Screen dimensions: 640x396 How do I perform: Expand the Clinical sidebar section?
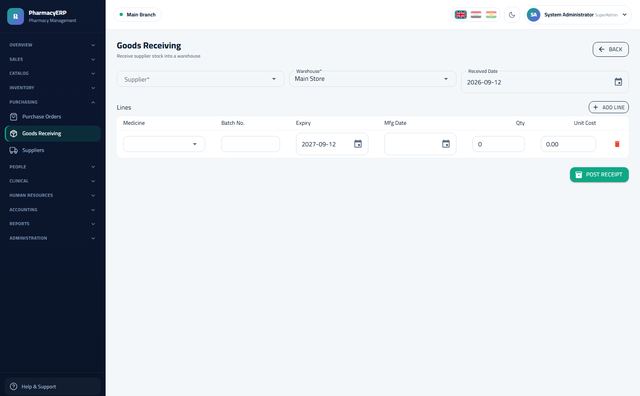[x=52, y=181]
